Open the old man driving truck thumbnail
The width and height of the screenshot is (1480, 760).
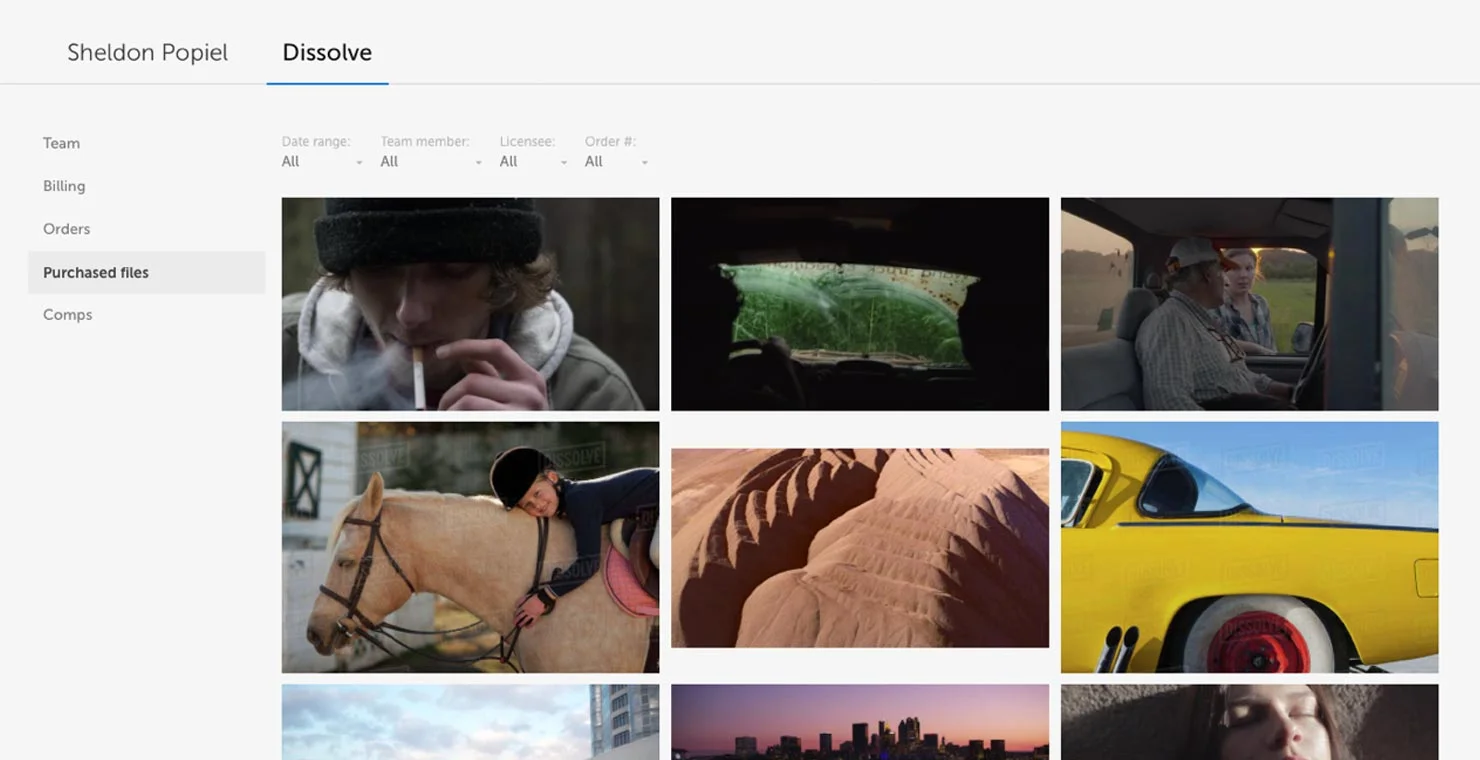click(x=1249, y=304)
